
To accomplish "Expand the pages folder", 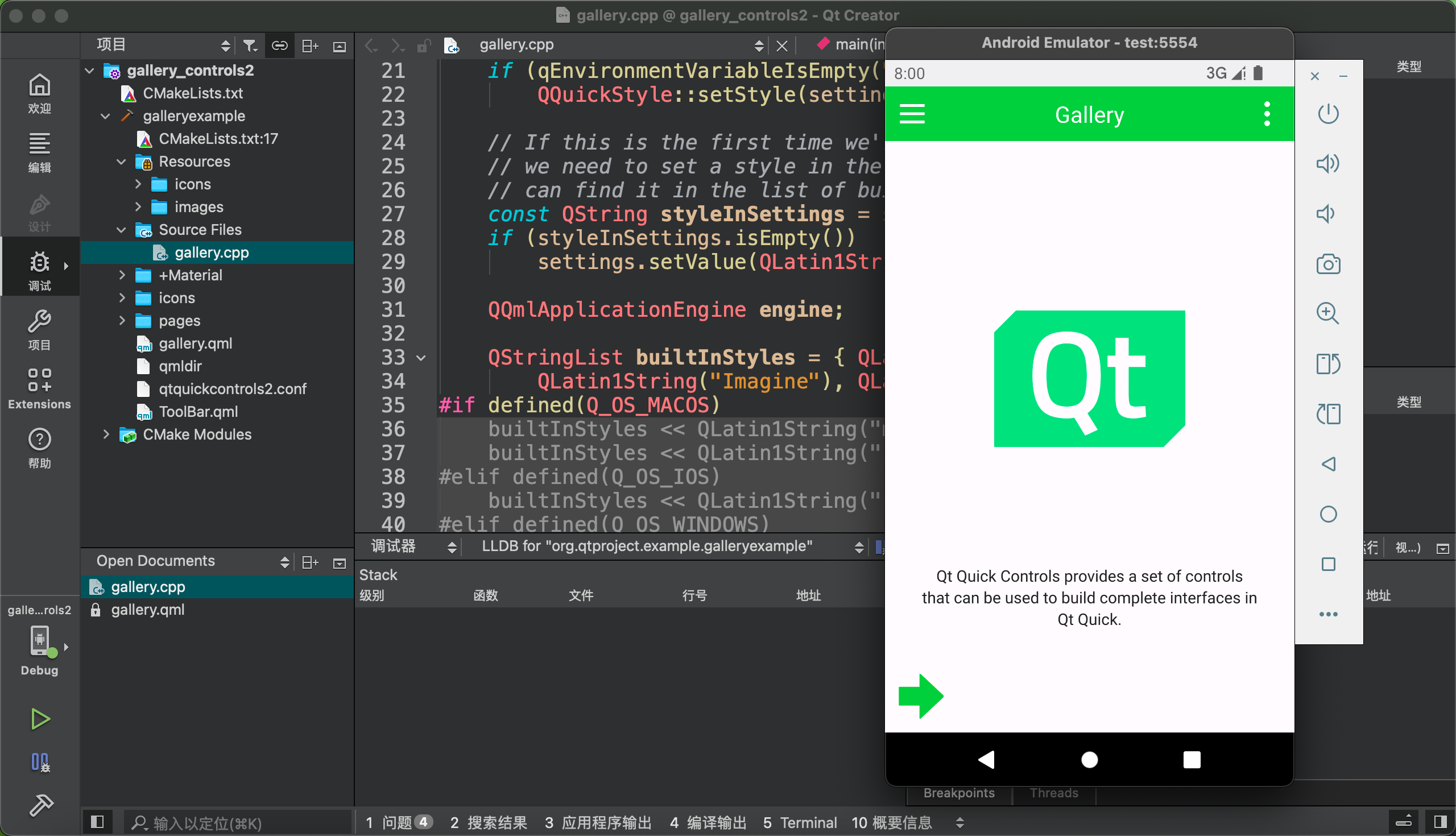I will click(x=122, y=320).
